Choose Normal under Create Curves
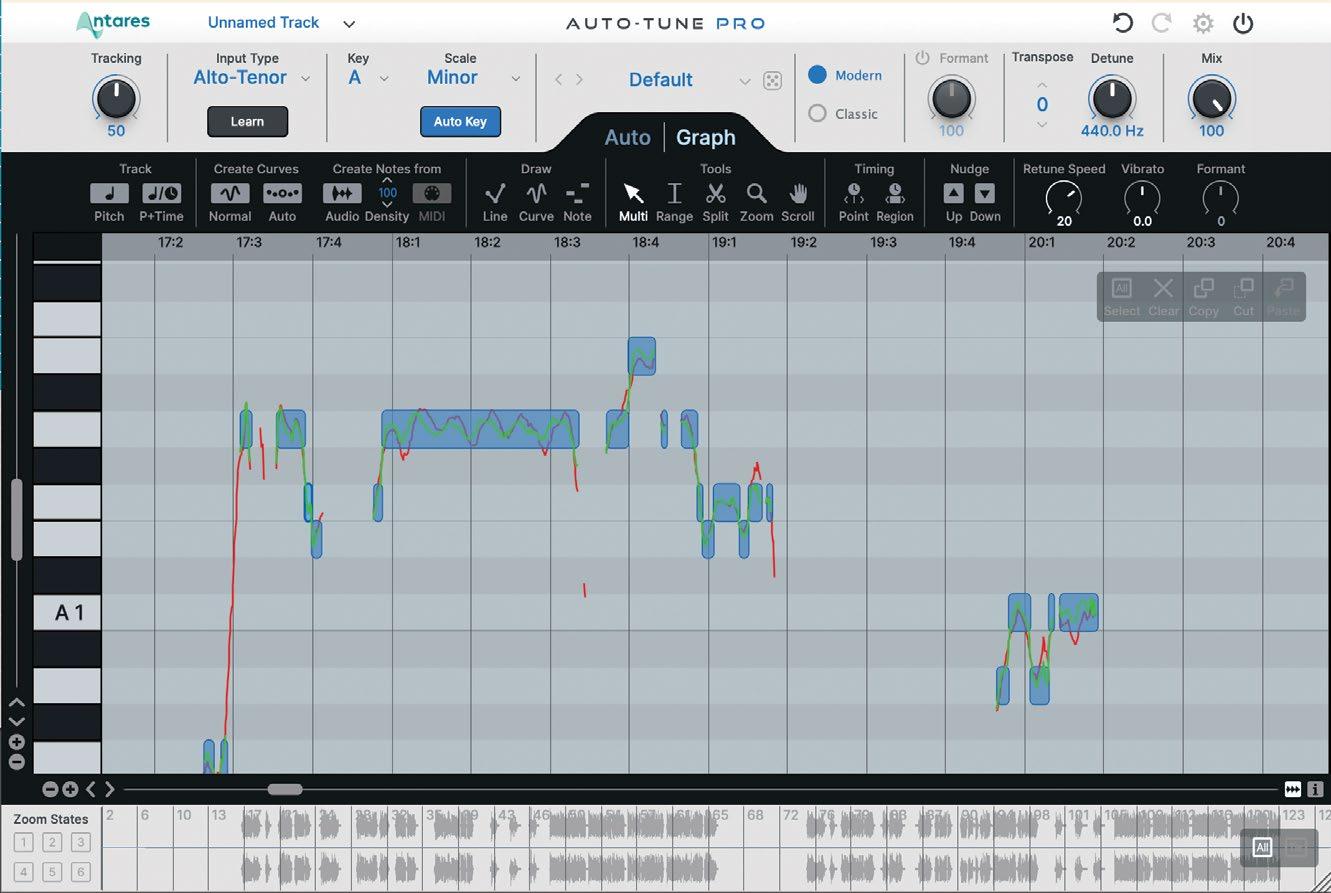Viewport: 1331px width, 893px height. coord(230,194)
